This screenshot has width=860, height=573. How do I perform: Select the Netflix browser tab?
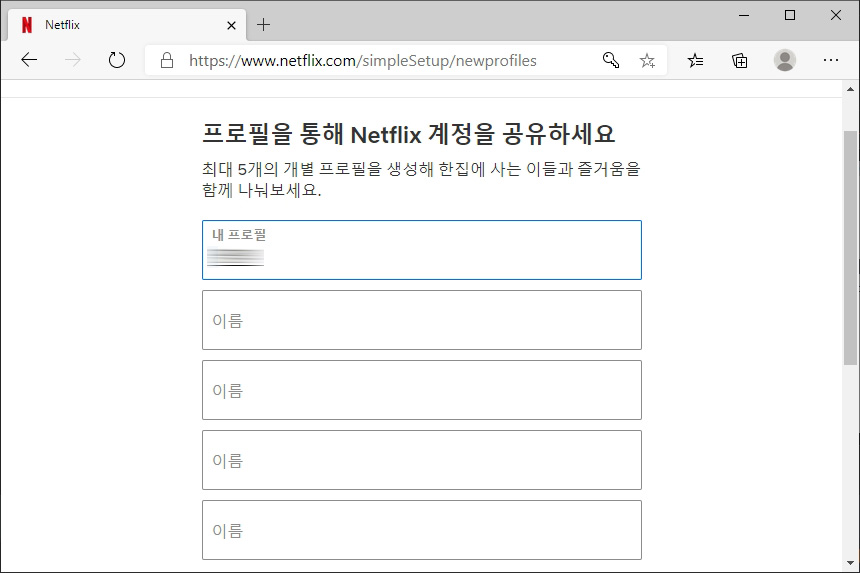pyautogui.click(x=127, y=25)
